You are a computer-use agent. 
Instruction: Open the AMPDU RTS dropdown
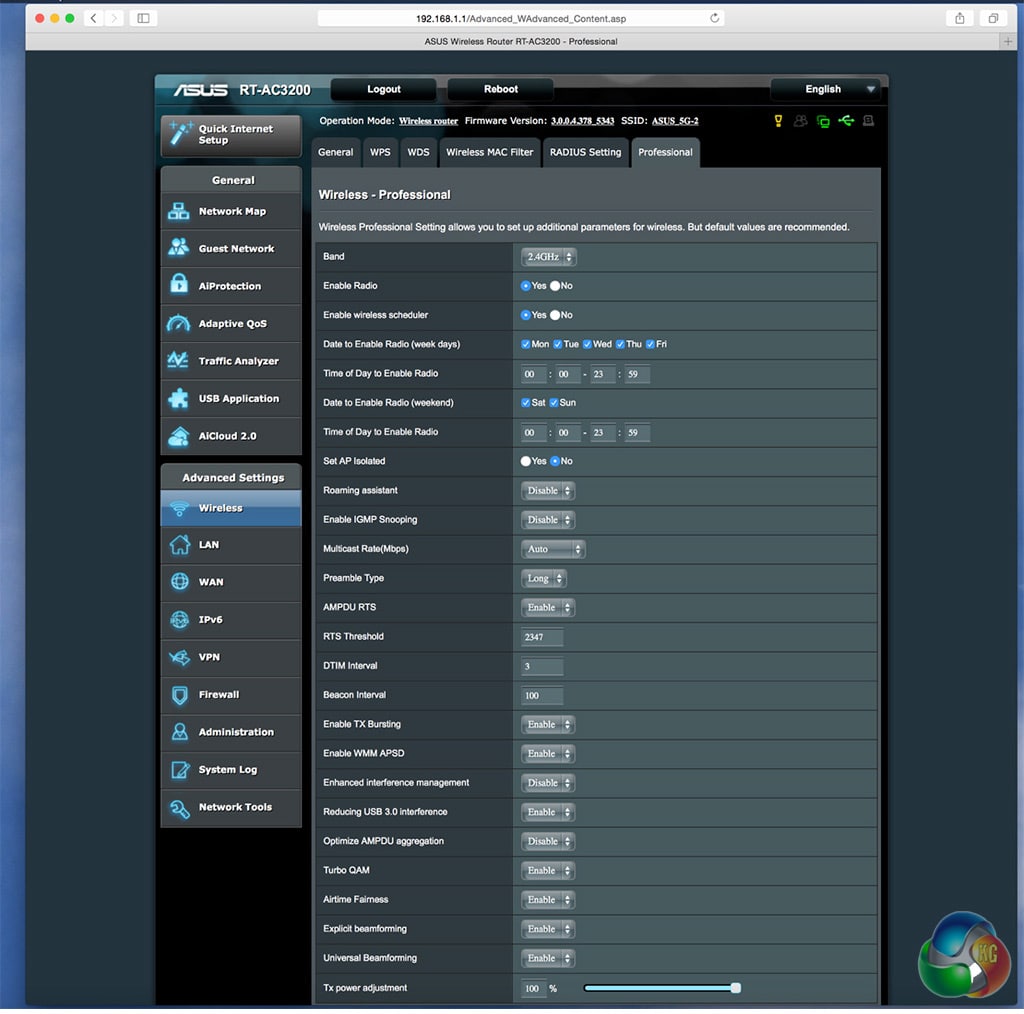548,608
